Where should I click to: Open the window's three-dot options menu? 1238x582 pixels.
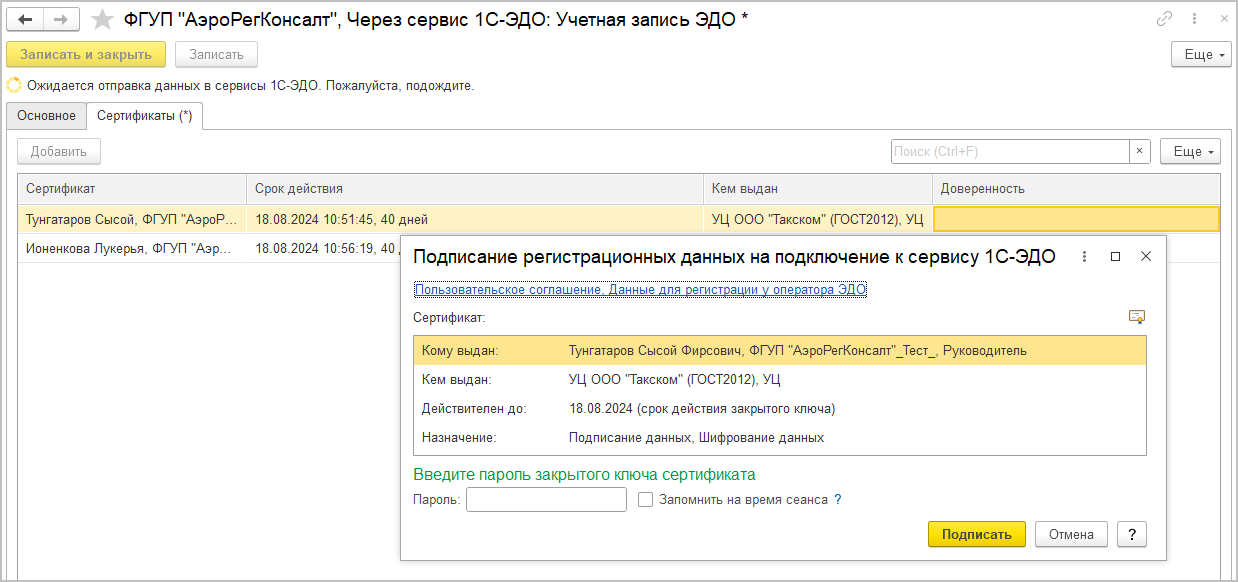click(x=1193, y=19)
